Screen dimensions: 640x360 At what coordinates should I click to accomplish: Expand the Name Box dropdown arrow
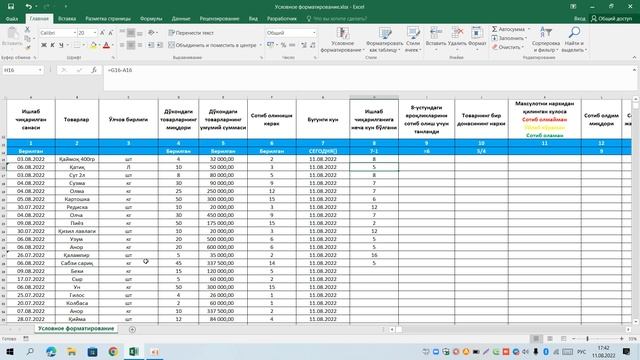click(x=40, y=70)
